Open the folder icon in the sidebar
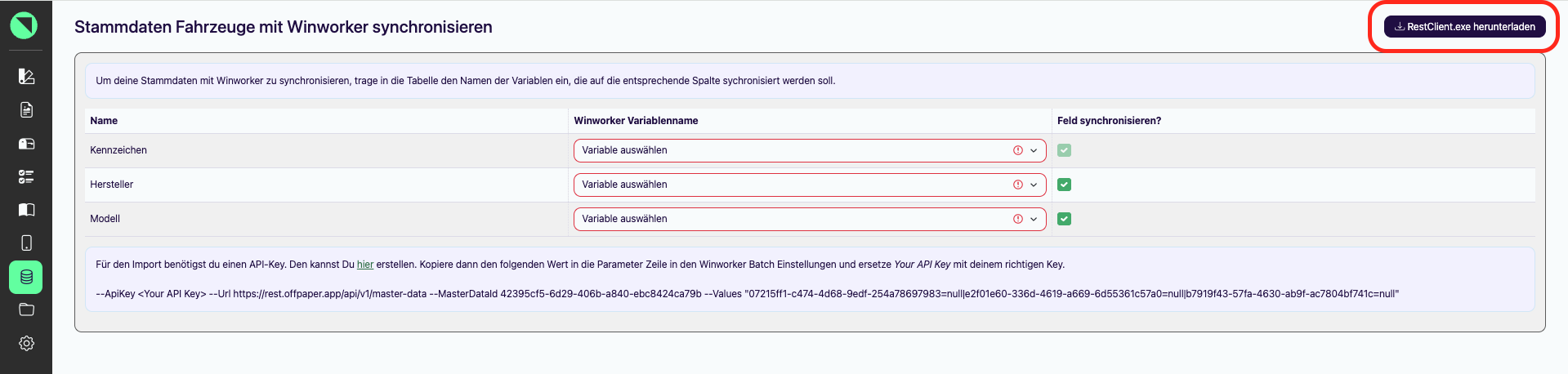1568x374 pixels. 26,309
